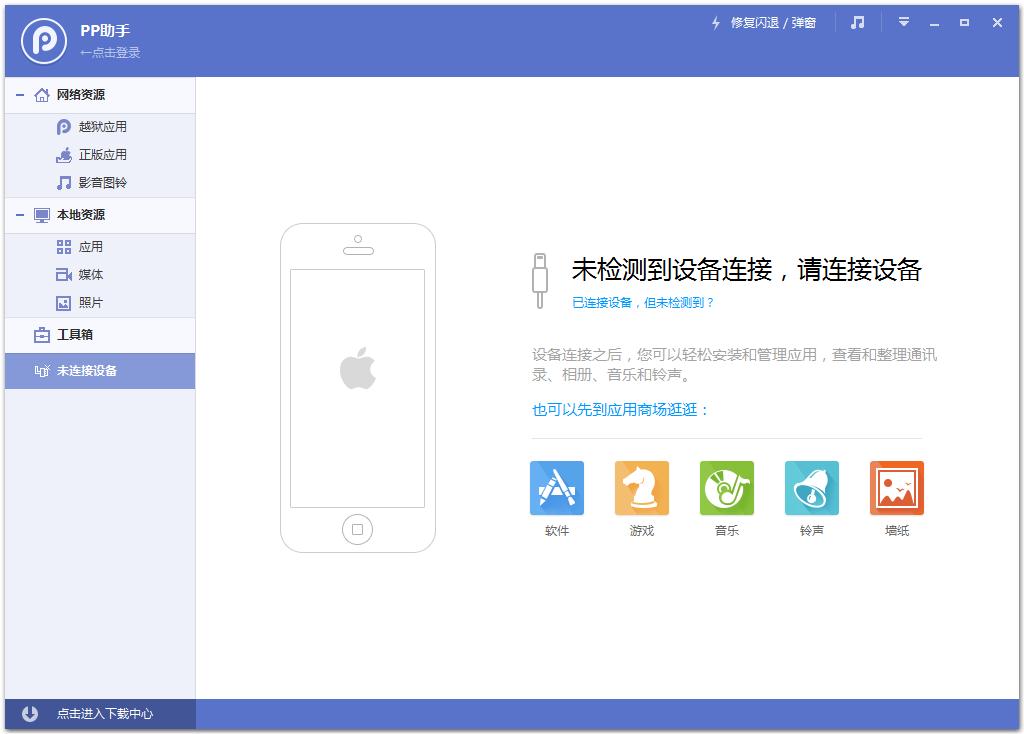This screenshot has width=1024, height=734.
Task: Open the 媒体 local media section
Action: [x=90, y=274]
